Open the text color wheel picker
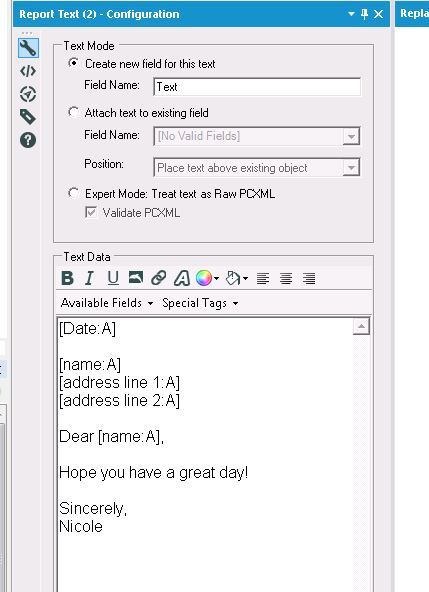Image resolution: width=429 pixels, height=592 pixels. pos(207,278)
